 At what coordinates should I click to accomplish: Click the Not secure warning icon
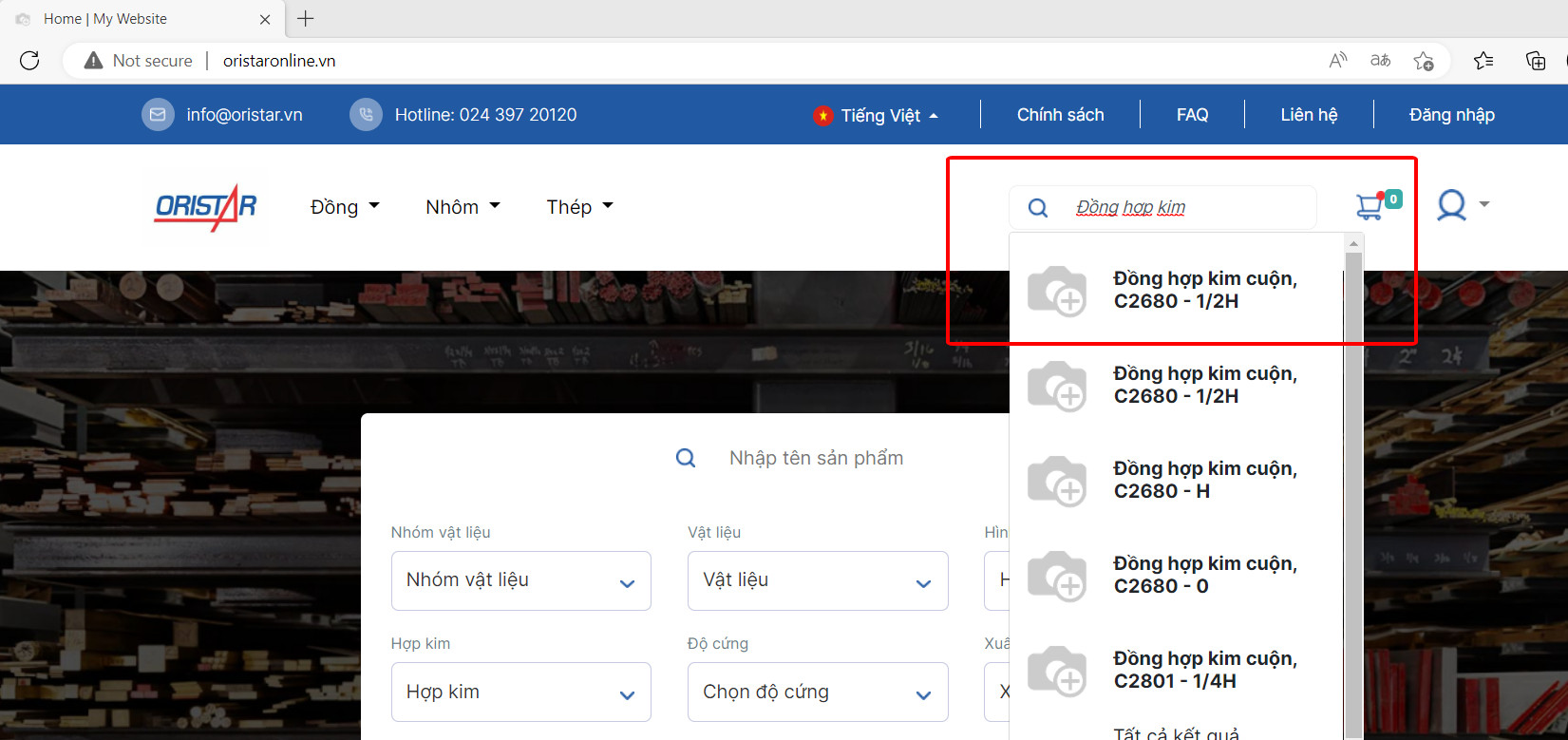(93, 61)
